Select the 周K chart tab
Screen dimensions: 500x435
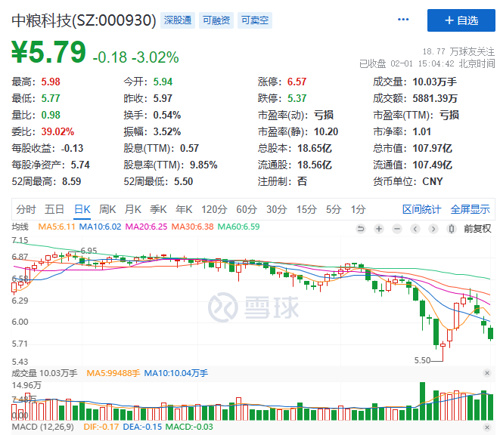coord(107,209)
